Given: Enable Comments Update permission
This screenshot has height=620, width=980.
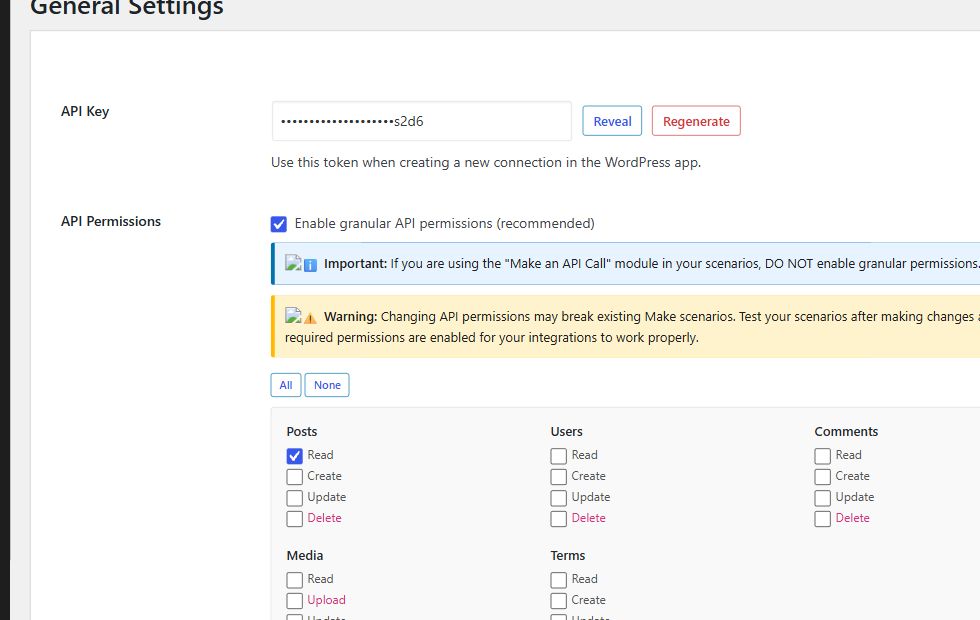Looking at the screenshot, I should pos(822,498).
